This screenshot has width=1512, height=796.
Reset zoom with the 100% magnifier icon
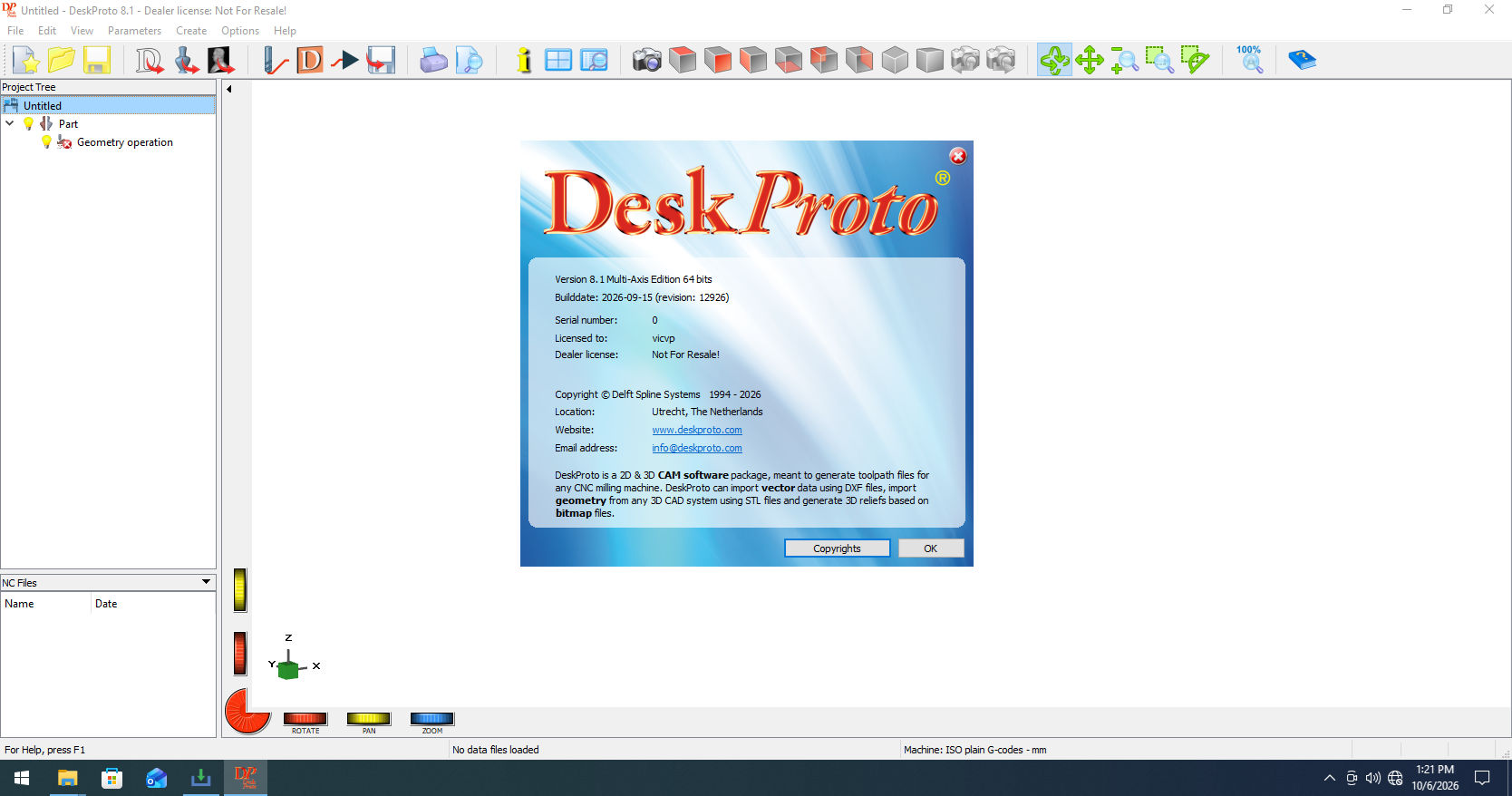[x=1249, y=61]
